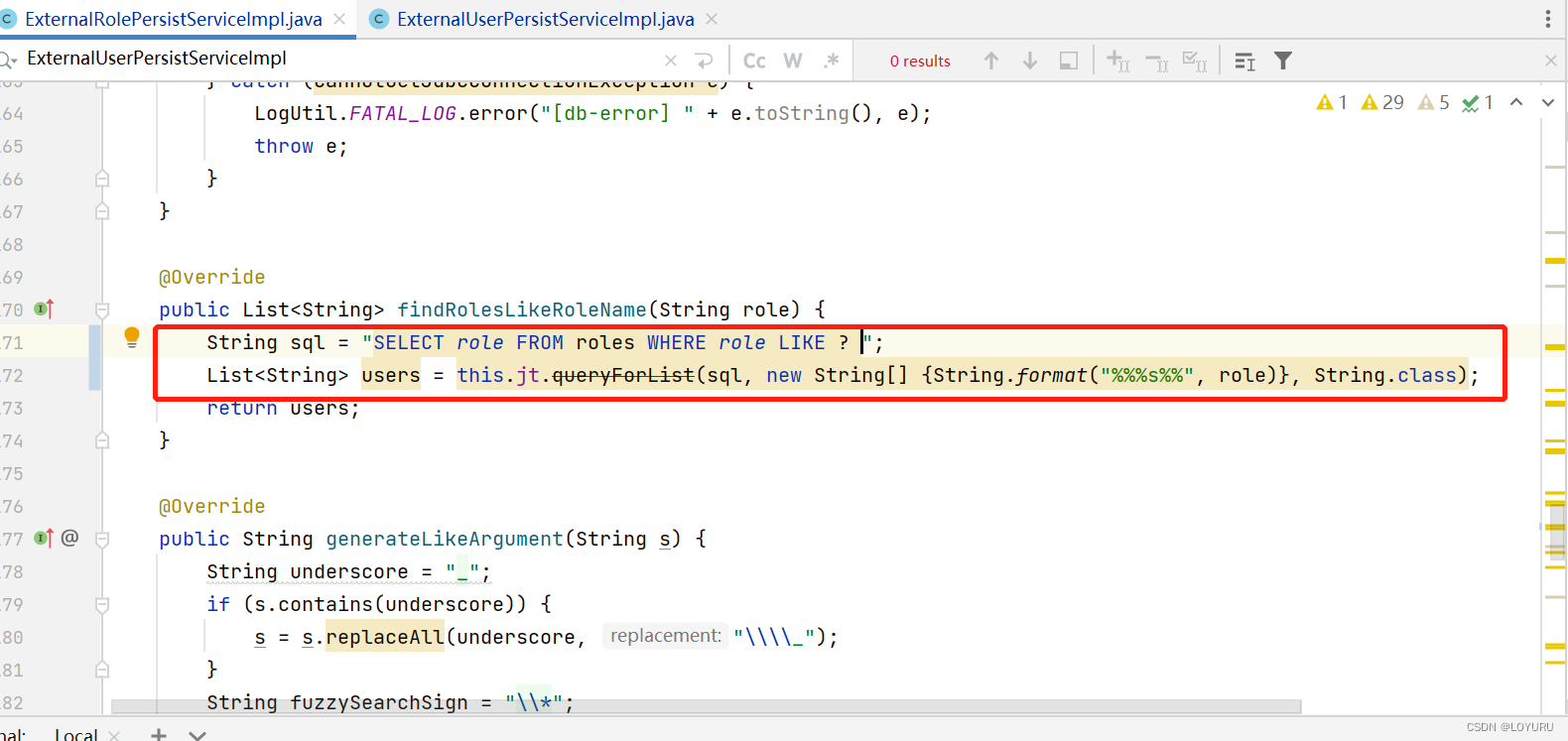The width and height of the screenshot is (1568, 741).
Task: Click fold end marker on line 81
Action: tap(102, 670)
